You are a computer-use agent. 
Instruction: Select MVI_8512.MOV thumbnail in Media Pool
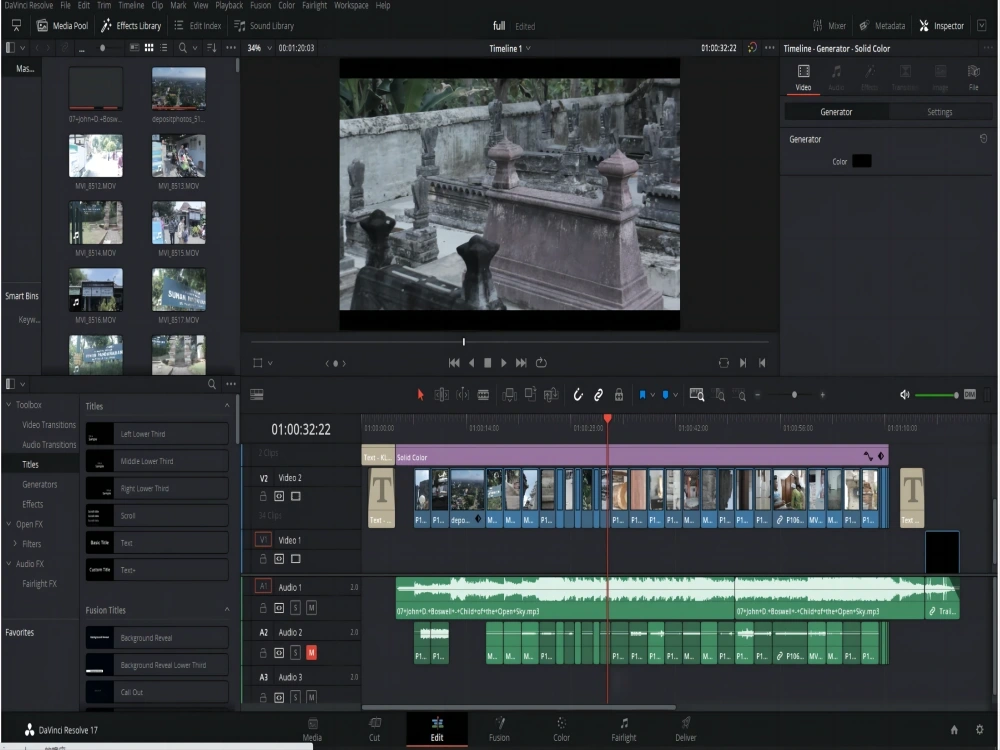click(96, 156)
